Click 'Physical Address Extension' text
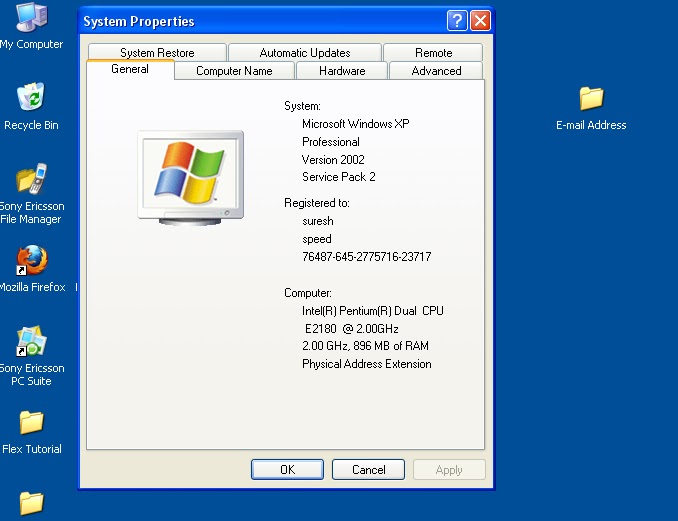The image size is (678, 521). point(367,364)
